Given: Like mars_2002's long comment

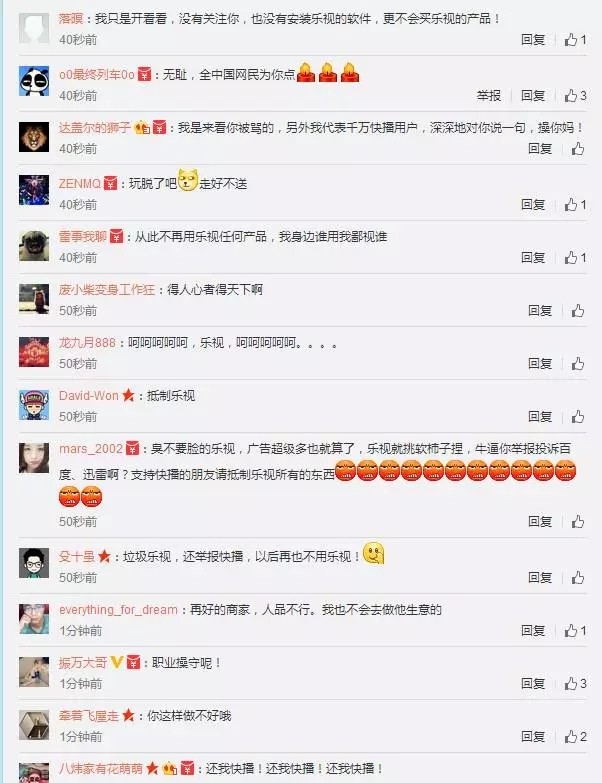Looking at the screenshot, I should [578, 521].
